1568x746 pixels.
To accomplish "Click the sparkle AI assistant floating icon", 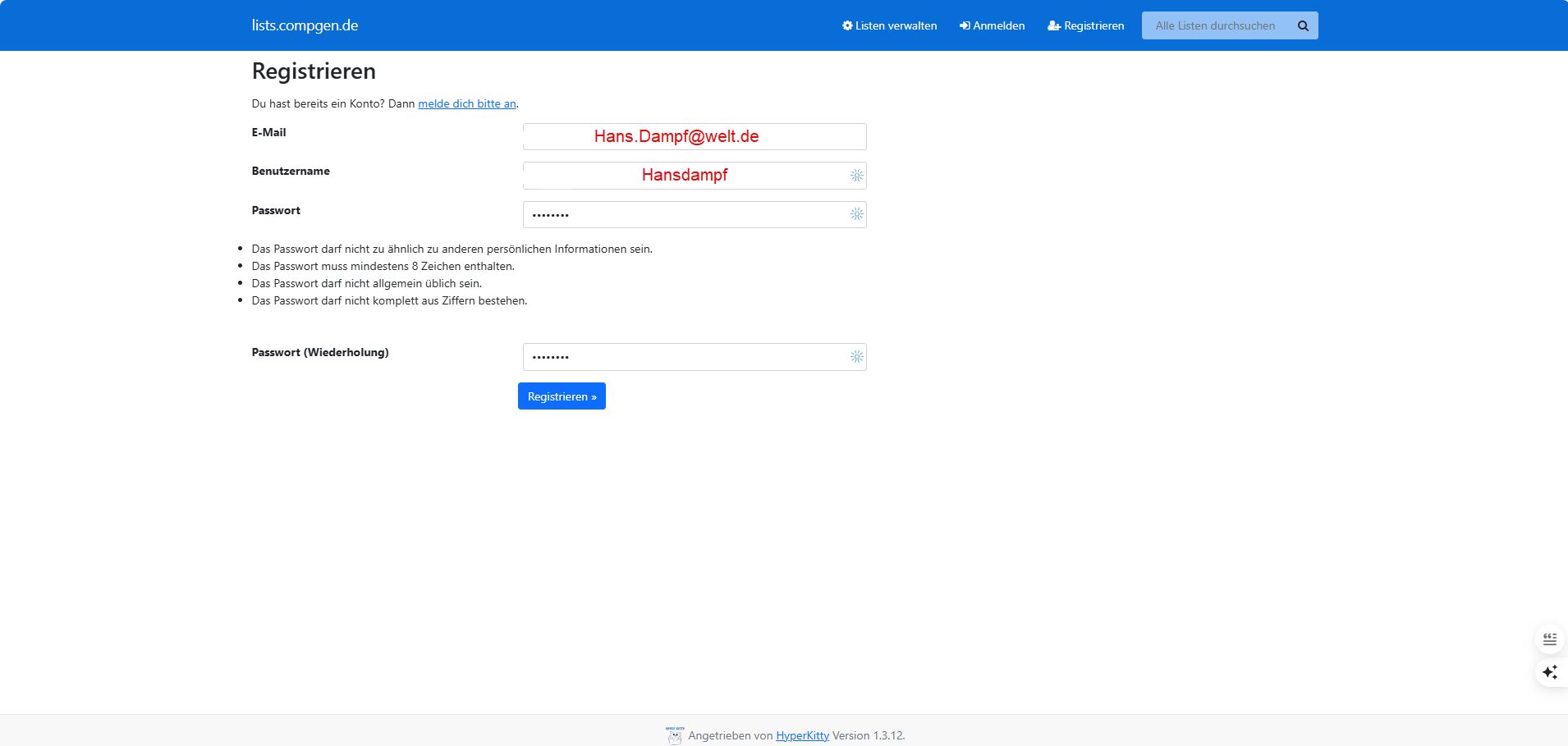I will (1549, 672).
